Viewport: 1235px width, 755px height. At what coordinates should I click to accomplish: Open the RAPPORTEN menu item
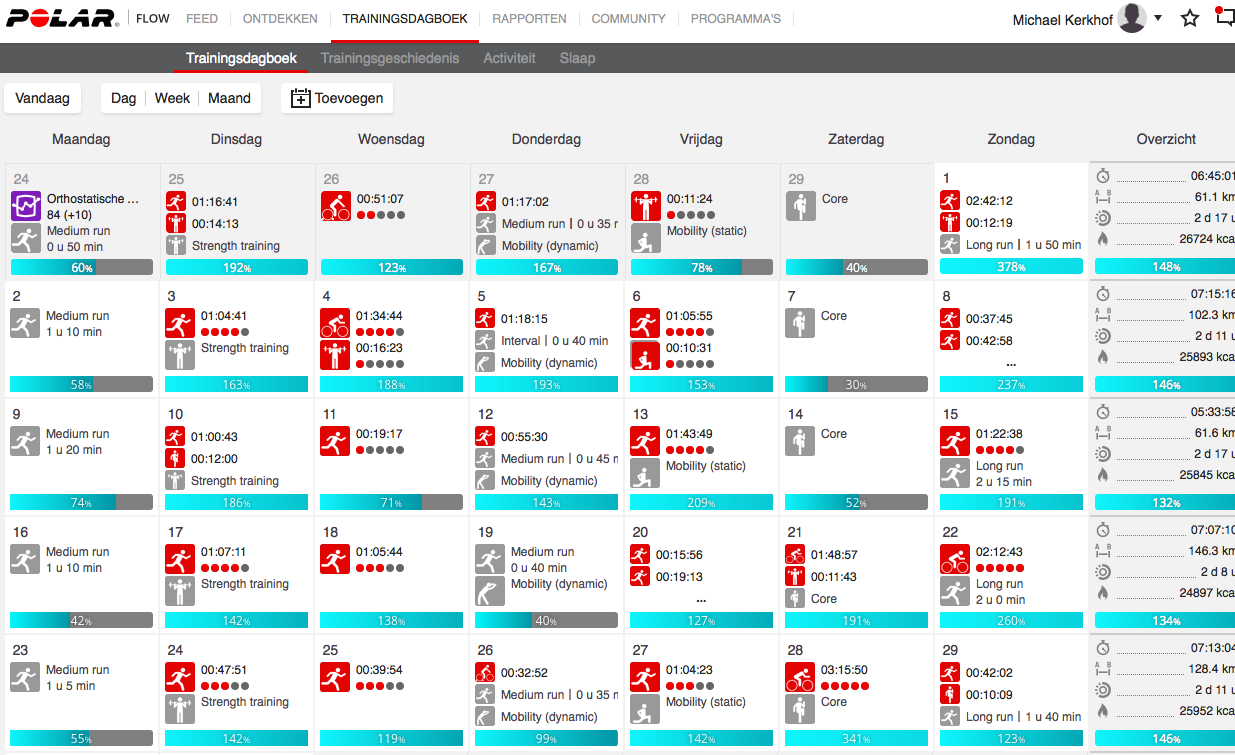529,19
